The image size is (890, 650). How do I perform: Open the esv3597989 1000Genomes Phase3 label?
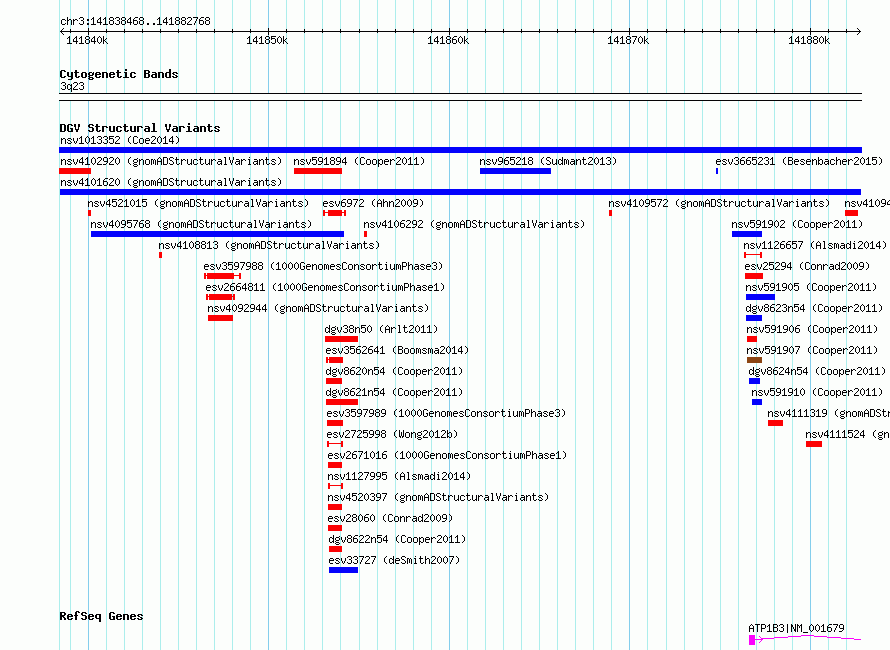click(446, 413)
